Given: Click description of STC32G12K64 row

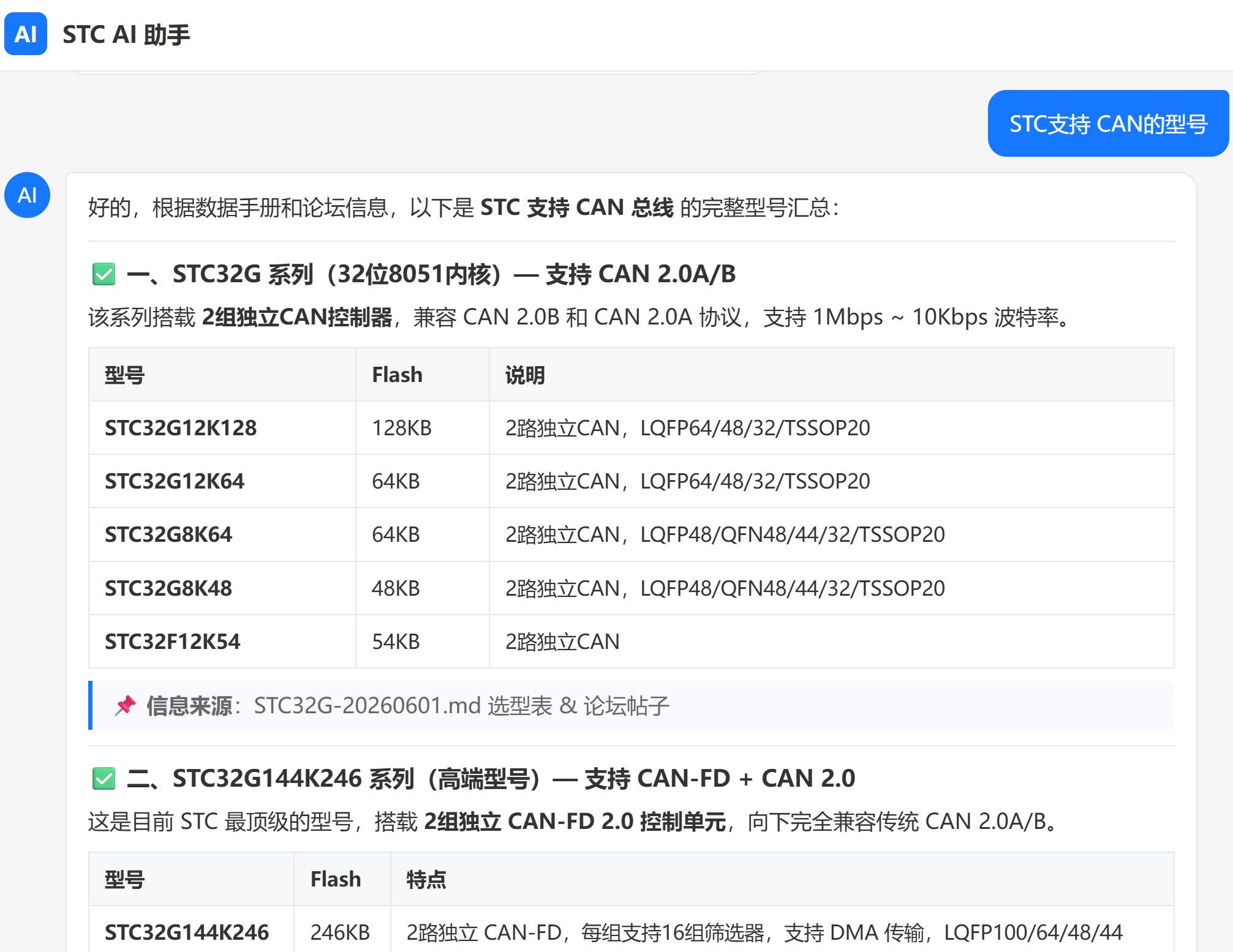Looking at the screenshot, I should point(687,481).
